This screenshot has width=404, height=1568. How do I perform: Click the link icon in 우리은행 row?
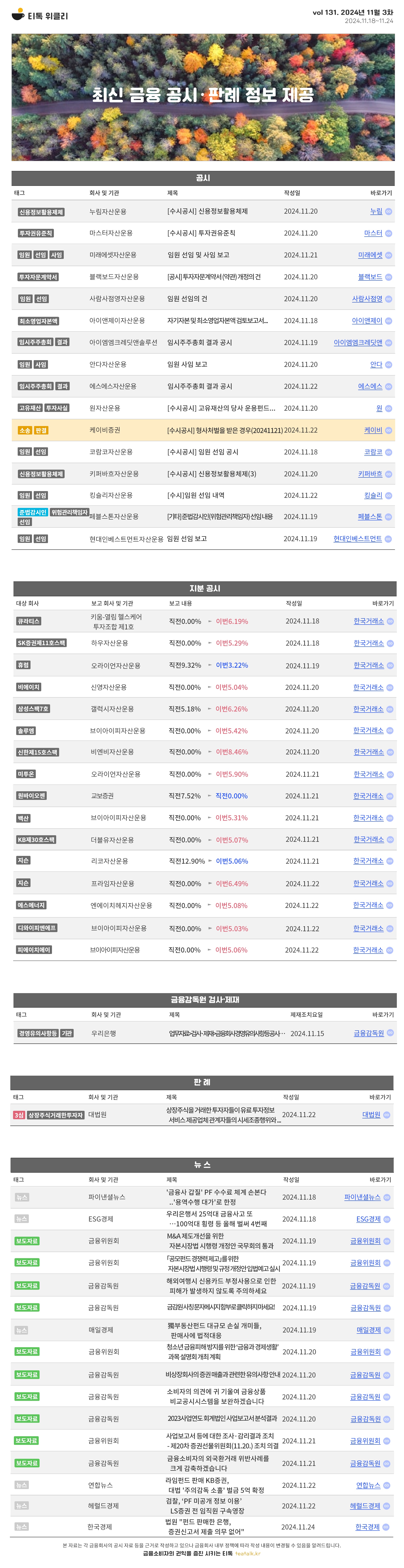tap(390, 1033)
